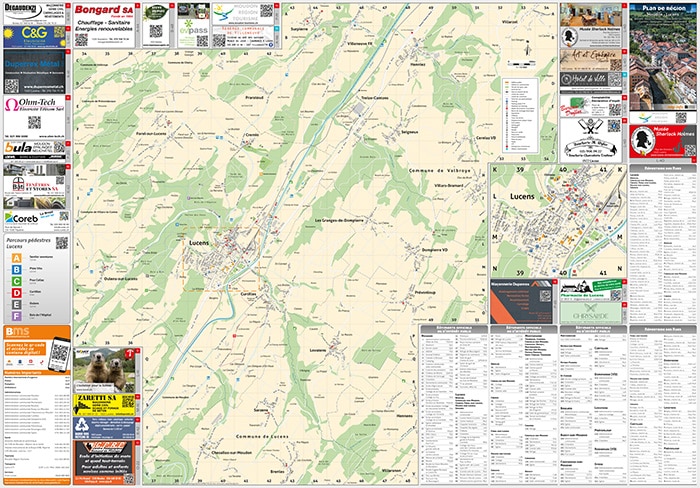
Task: Click the Forel-sur-Lucens map label
Action: tap(151, 133)
